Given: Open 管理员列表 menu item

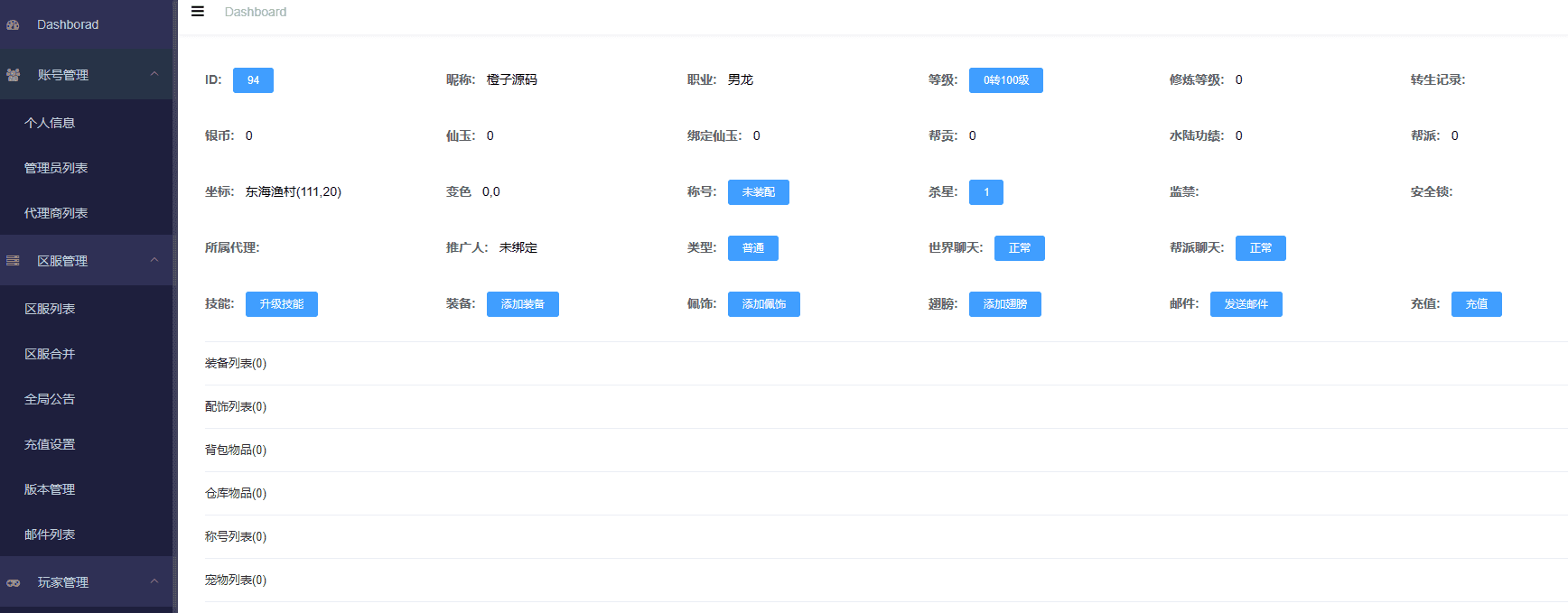Looking at the screenshot, I should coord(56,168).
